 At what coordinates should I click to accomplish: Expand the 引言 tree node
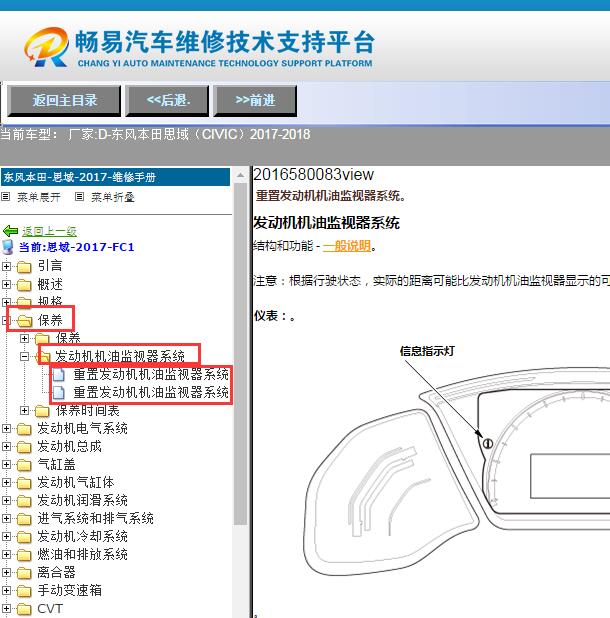(6, 266)
